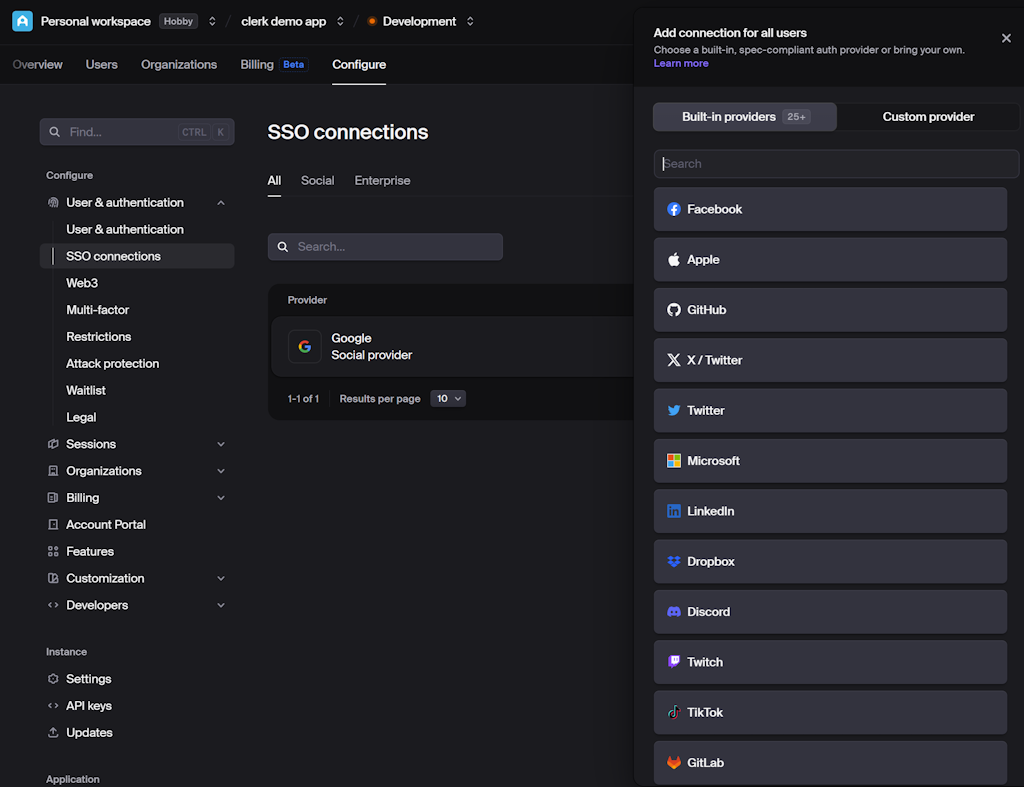
Task: Select the X / Twitter provider icon
Action: pyautogui.click(x=672, y=360)
